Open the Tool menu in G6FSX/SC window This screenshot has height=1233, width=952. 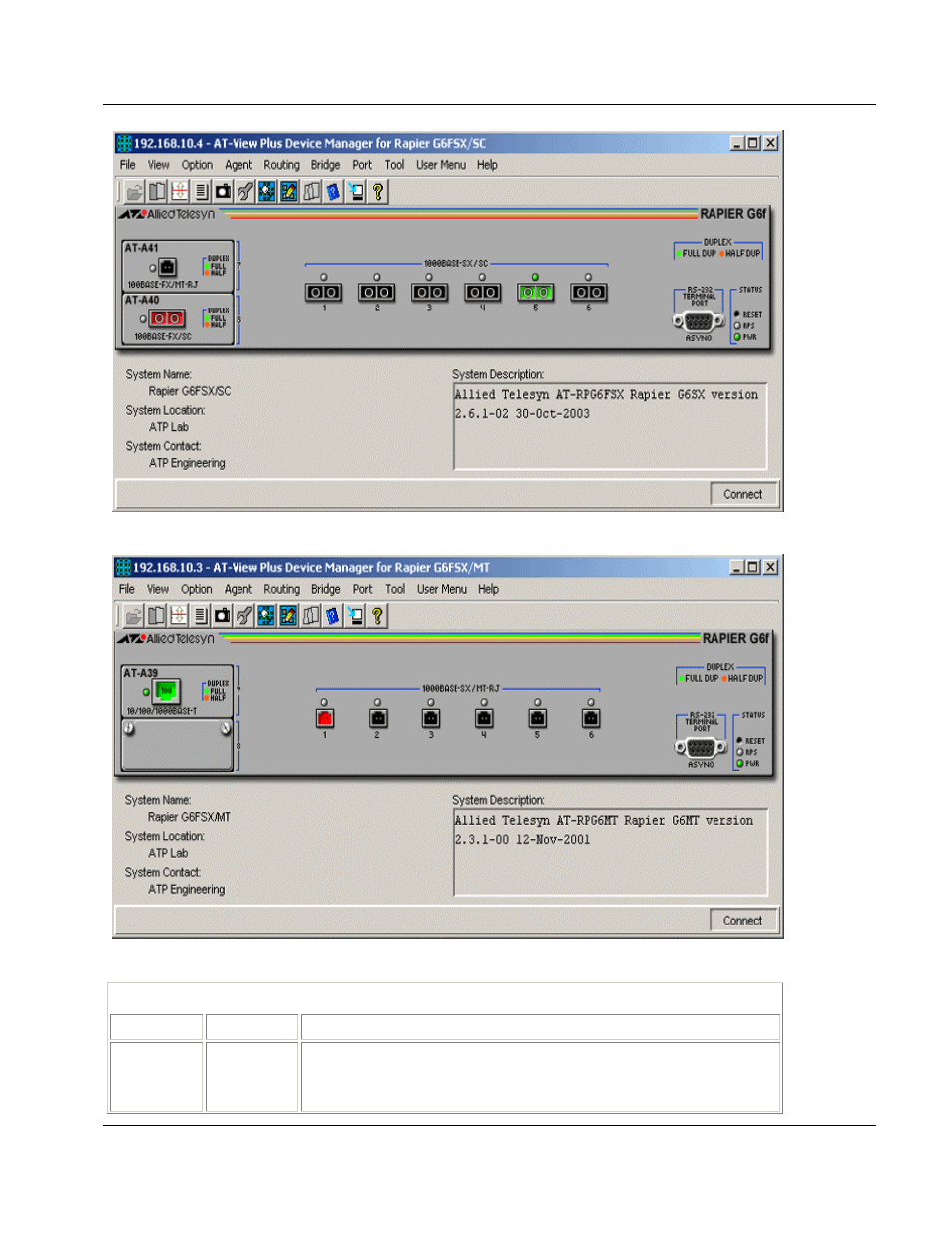[394, 165]
